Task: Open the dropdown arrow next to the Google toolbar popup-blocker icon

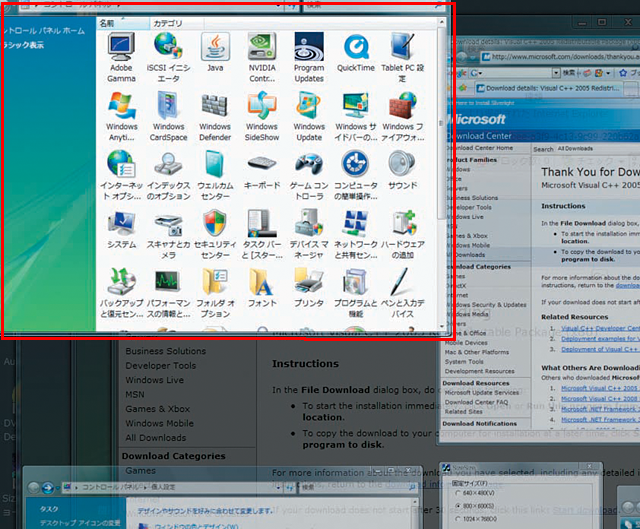Action: (608, 73)
